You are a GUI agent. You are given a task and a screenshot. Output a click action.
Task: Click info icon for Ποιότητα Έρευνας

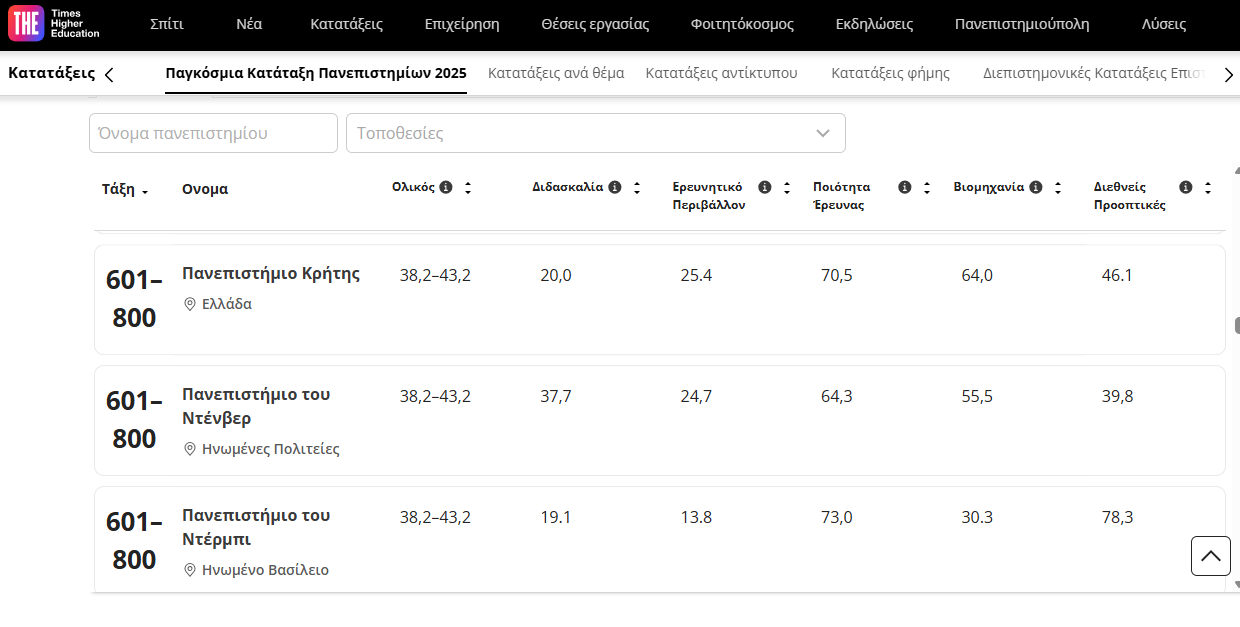point(905,187)
